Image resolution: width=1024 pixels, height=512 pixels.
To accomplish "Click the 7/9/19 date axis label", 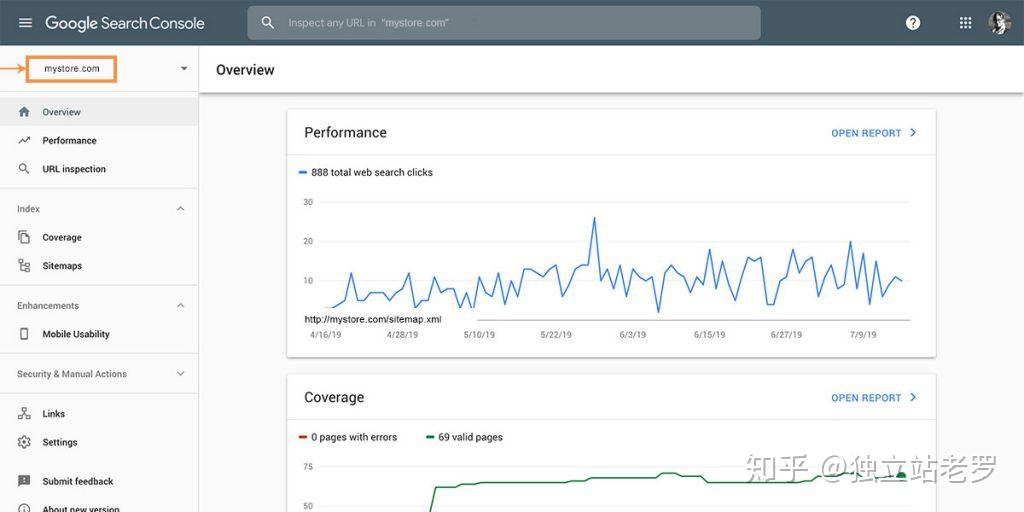I will (x=863, y=334).
